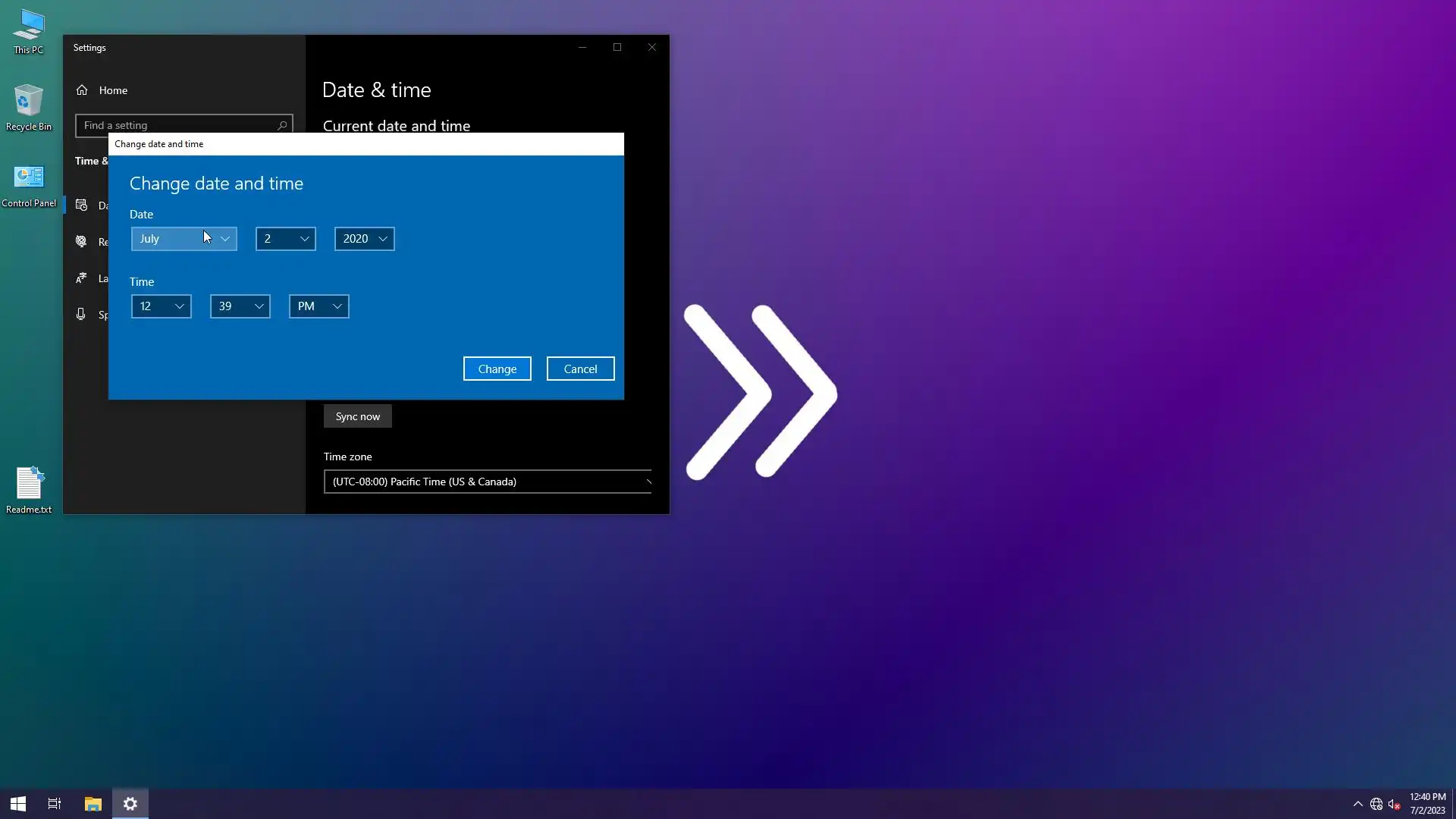Open the year dropdown showing 2020
Screen dimensions: 1456x819
pyautogui.click(x=364, y=239)
